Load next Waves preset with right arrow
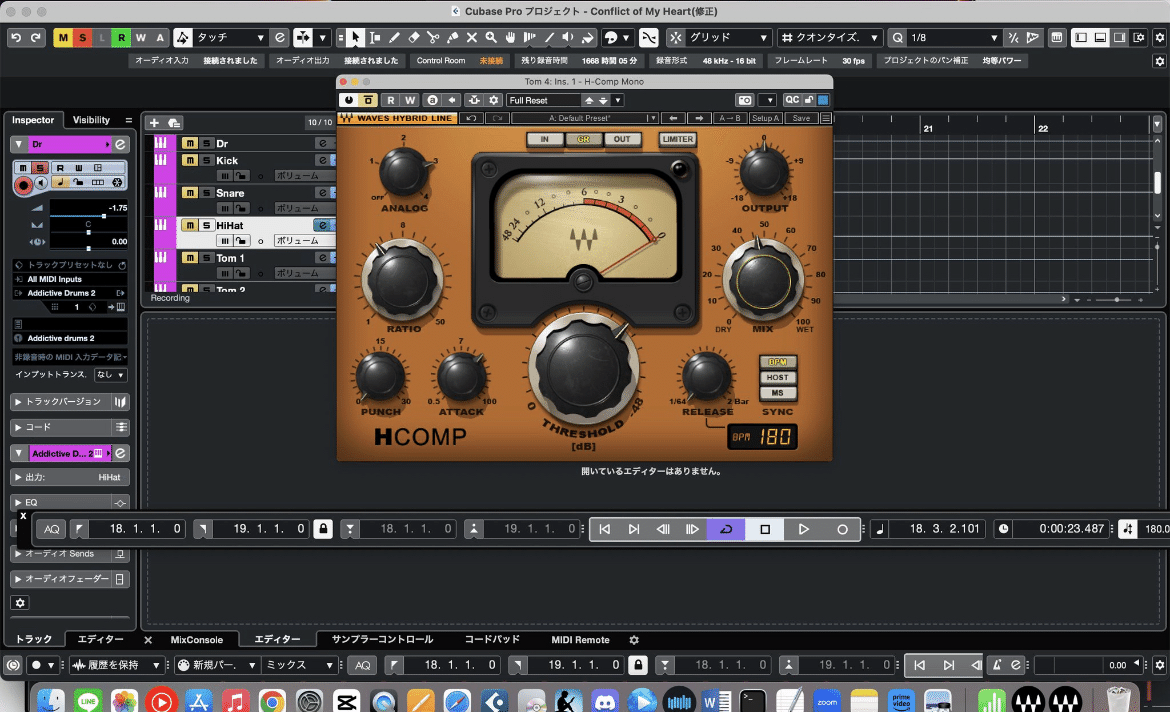 [x=699, y=118]
